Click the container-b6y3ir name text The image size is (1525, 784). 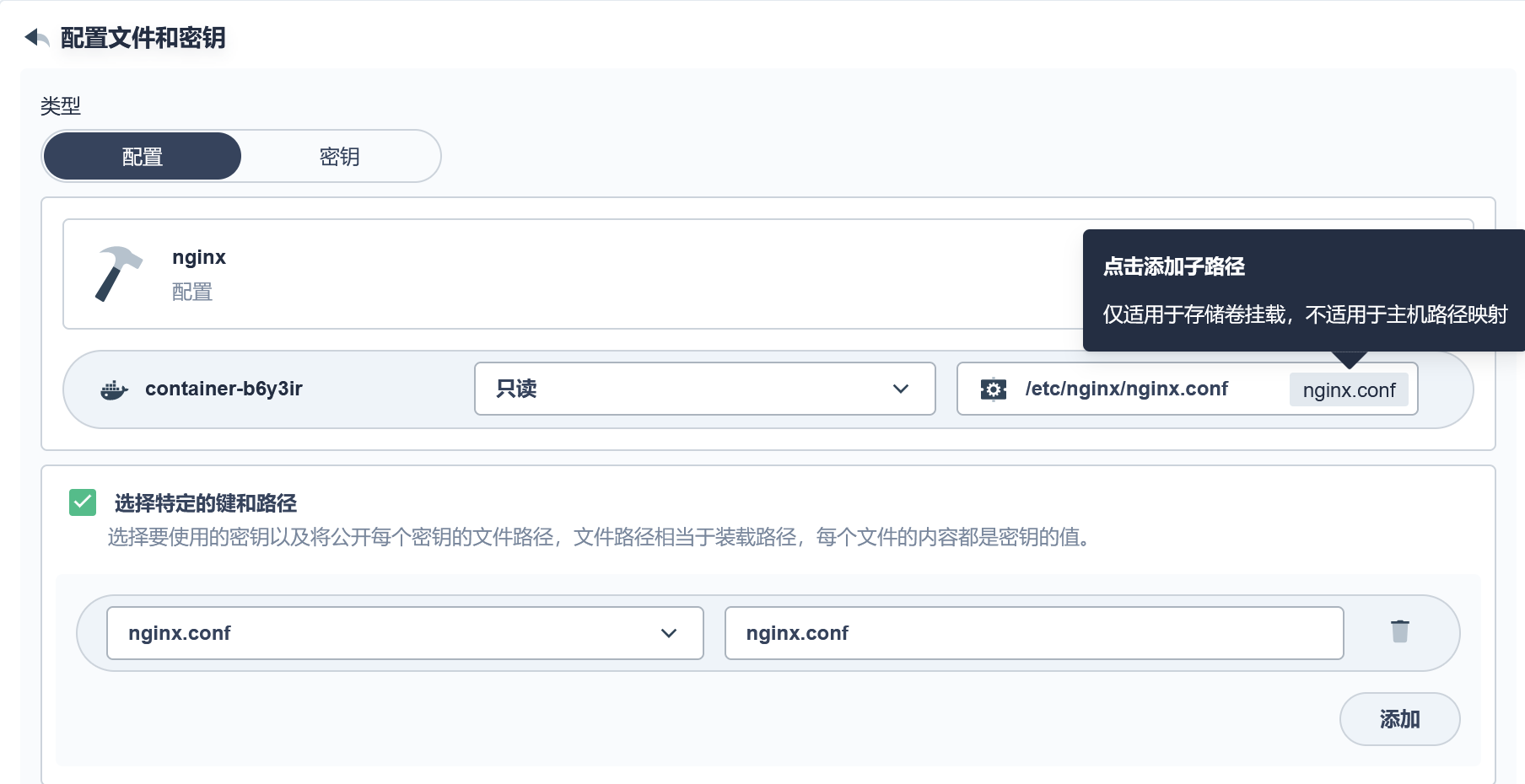[224, 389]
